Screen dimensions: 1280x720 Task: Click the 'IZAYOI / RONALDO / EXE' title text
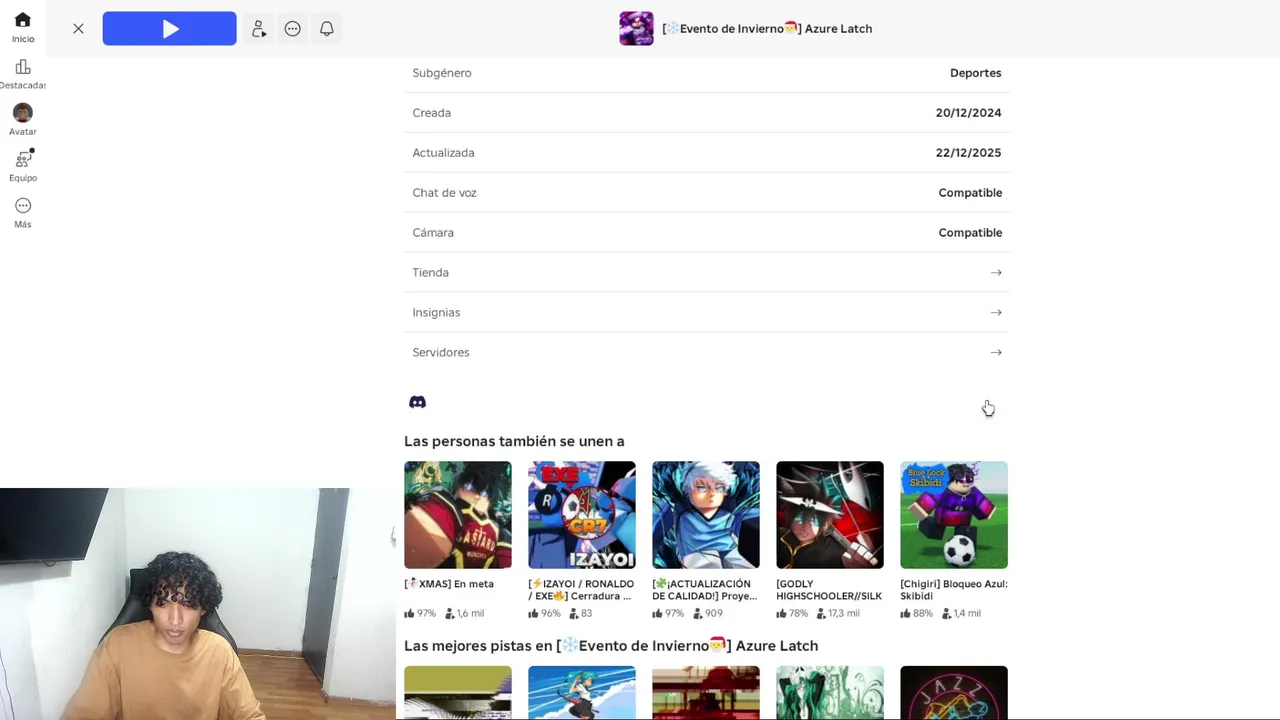581,590
